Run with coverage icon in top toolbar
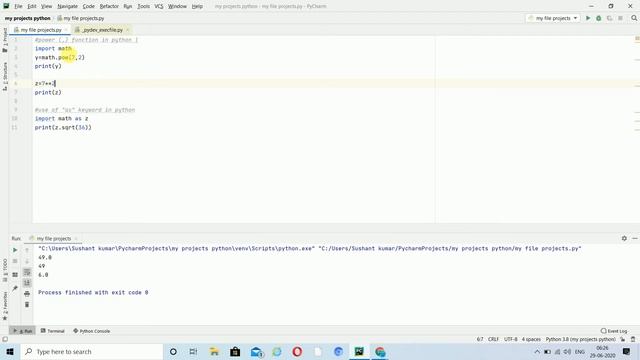 tap(609, 18)
